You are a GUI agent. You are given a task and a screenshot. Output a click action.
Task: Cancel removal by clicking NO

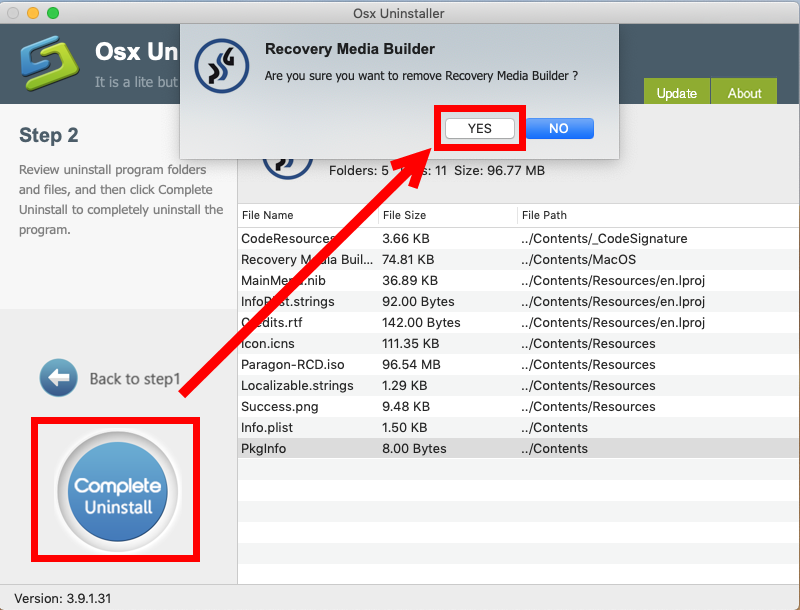click(559, 128)
